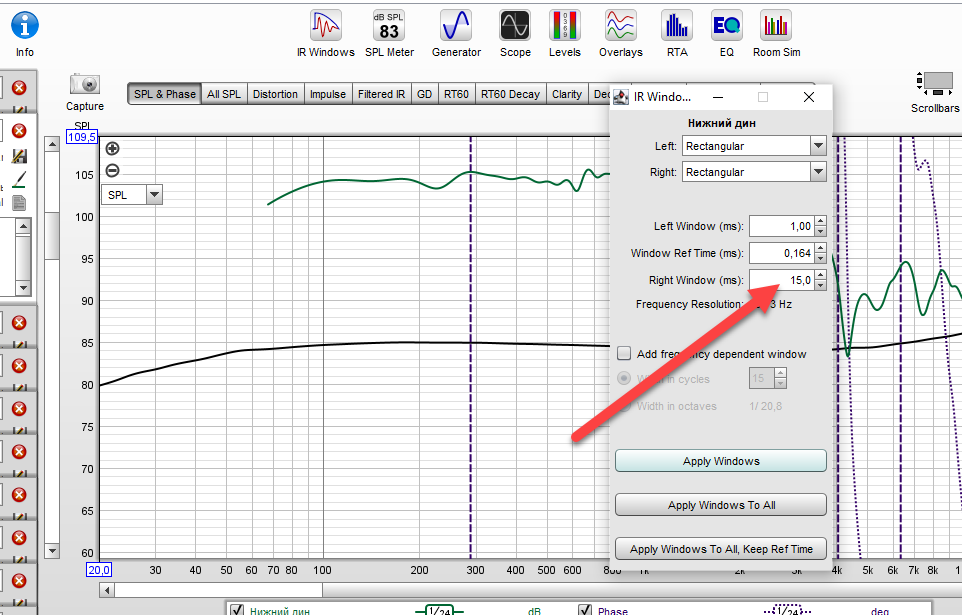Open the Clarity tab
This screenshot has height=615, width=962.
coord(566,94)
